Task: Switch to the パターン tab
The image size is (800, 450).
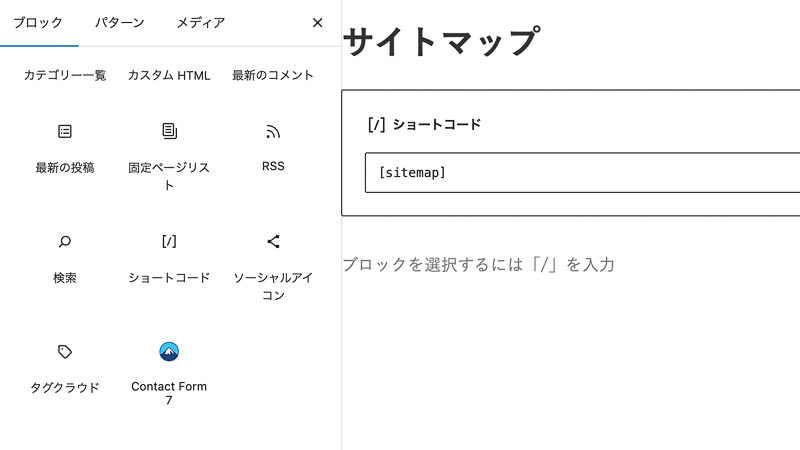Action: [119, 22]
